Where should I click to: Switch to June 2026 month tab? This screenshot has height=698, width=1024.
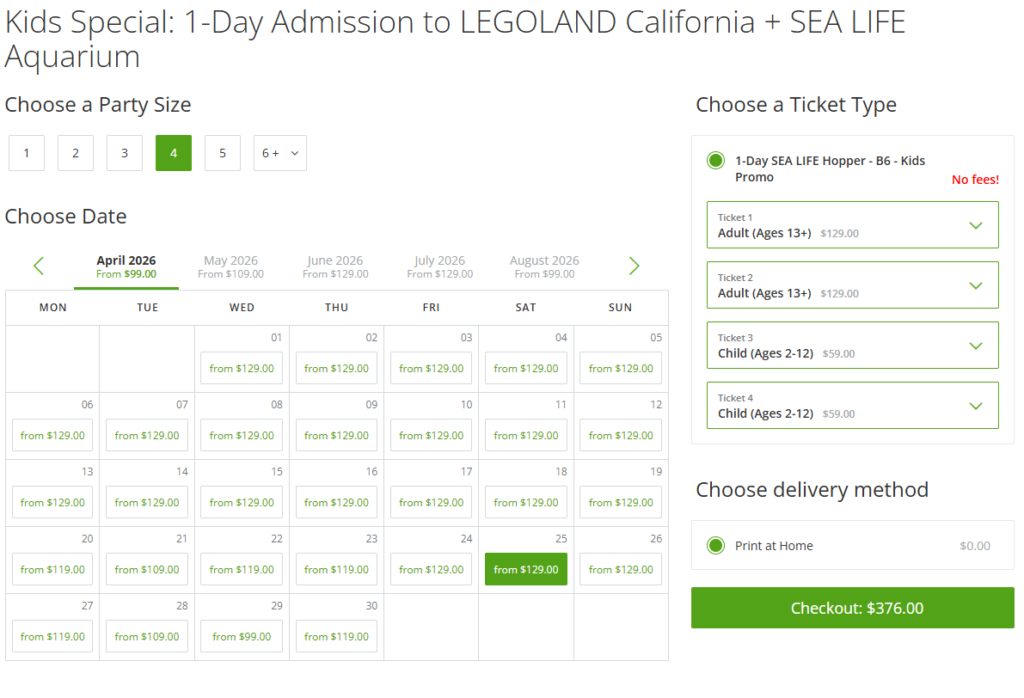[x=335, y=266]
